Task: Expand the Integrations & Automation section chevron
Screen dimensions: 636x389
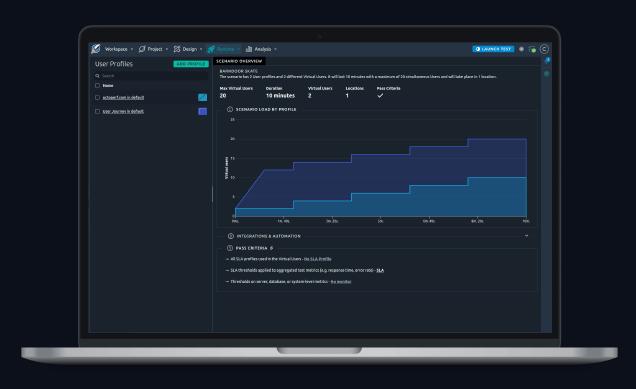Action: (x=526, y=236)
